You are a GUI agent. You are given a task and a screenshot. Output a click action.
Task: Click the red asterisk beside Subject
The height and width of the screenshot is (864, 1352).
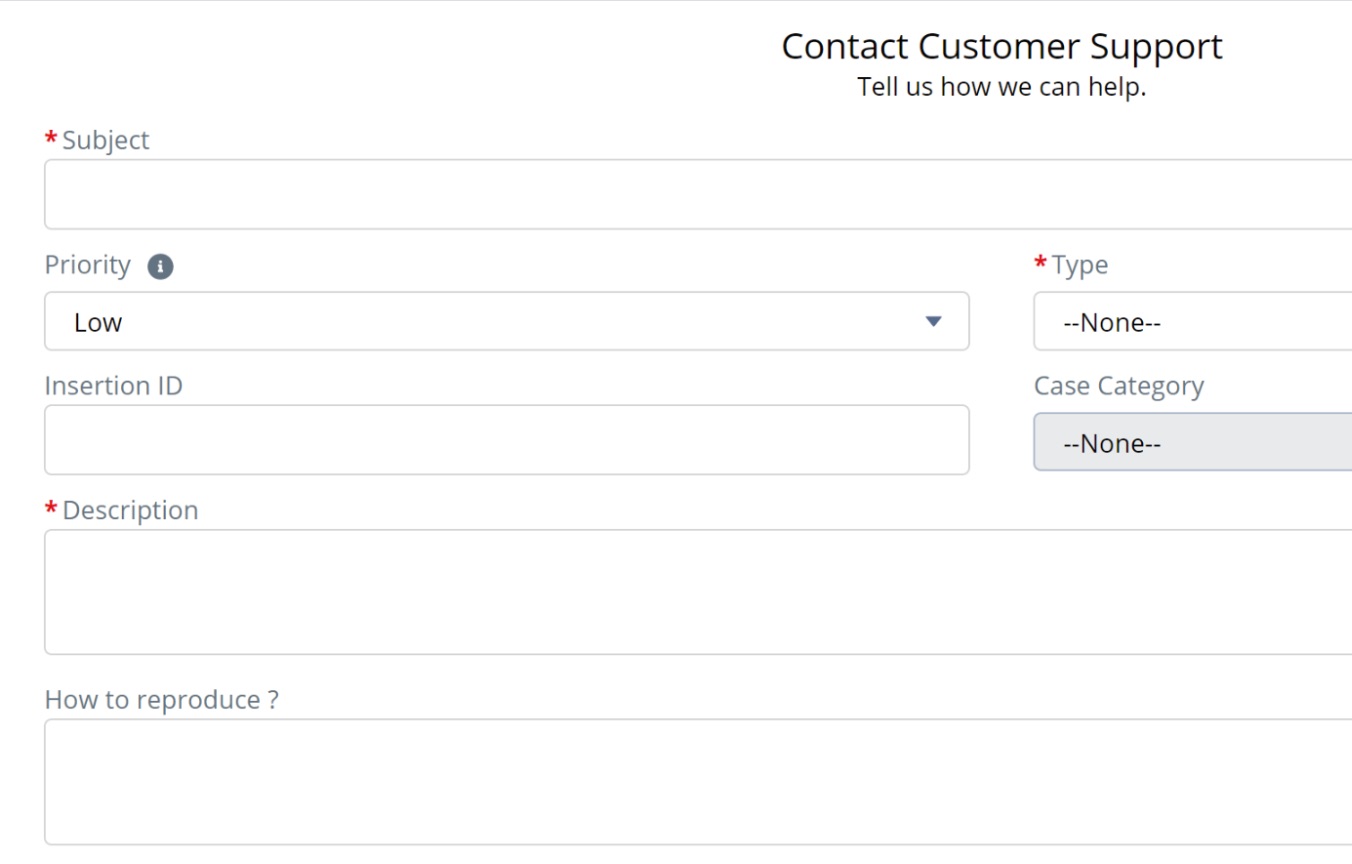[x=51, y=139]
